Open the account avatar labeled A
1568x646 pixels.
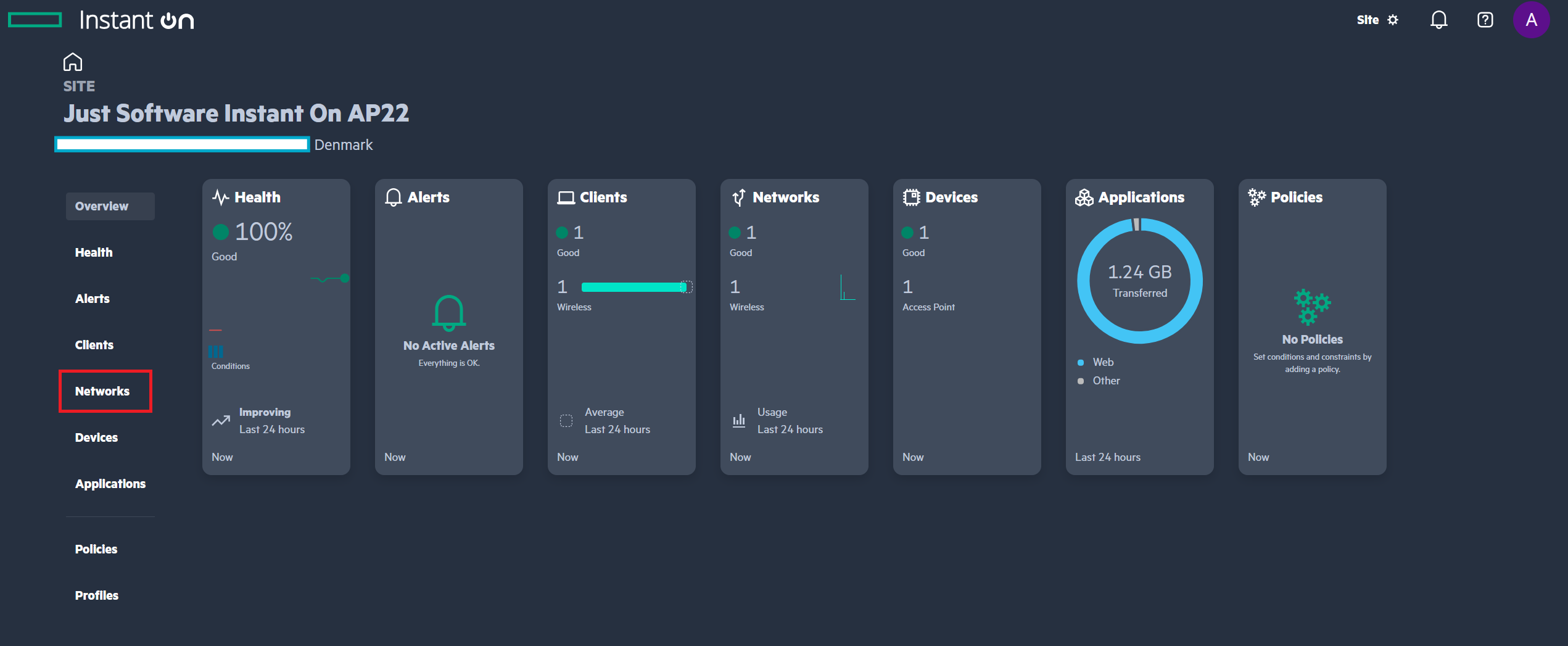(x=1531, y=20)
